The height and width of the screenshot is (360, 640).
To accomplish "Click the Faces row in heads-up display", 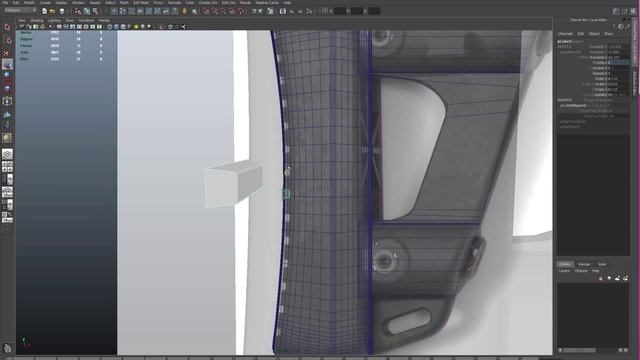I will 61,46.
